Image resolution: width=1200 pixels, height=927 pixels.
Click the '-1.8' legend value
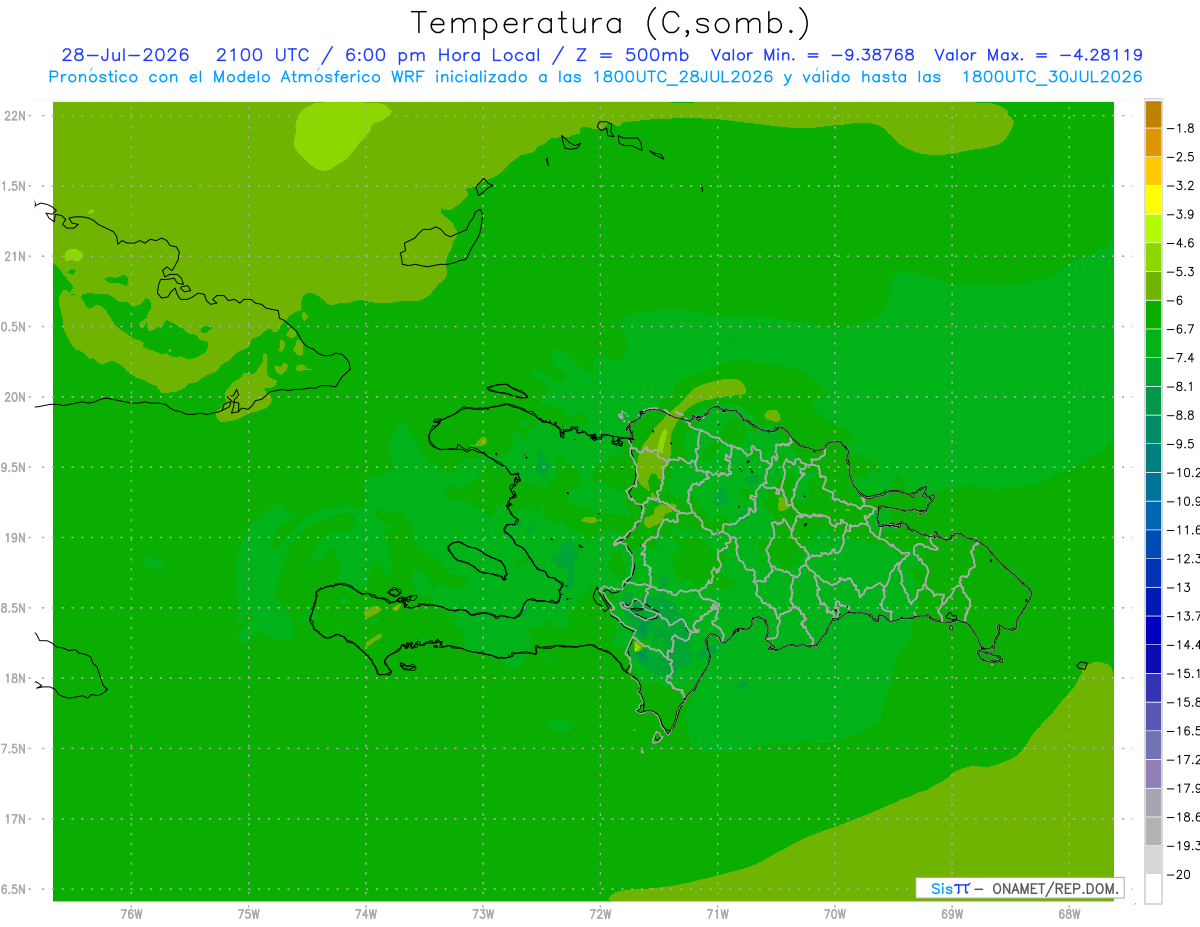click(x=1181, y=128)
